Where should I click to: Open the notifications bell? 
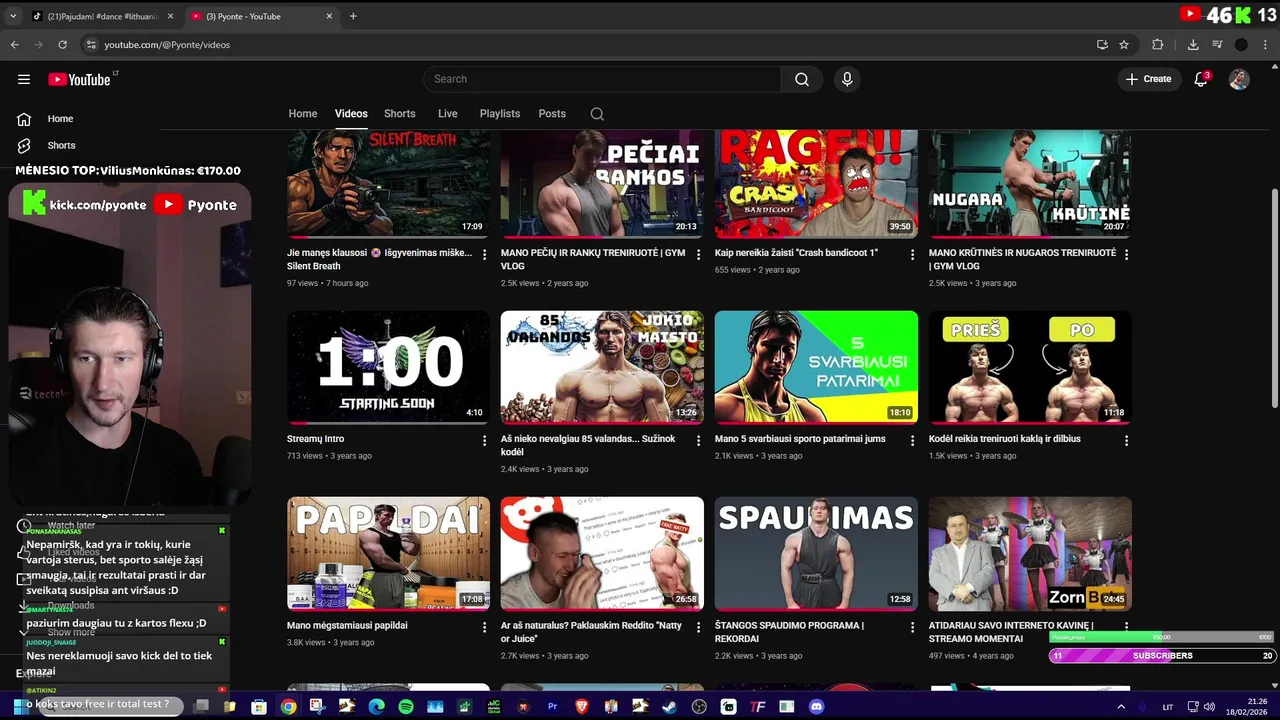pyautogui.click(x=1201, y=79)
